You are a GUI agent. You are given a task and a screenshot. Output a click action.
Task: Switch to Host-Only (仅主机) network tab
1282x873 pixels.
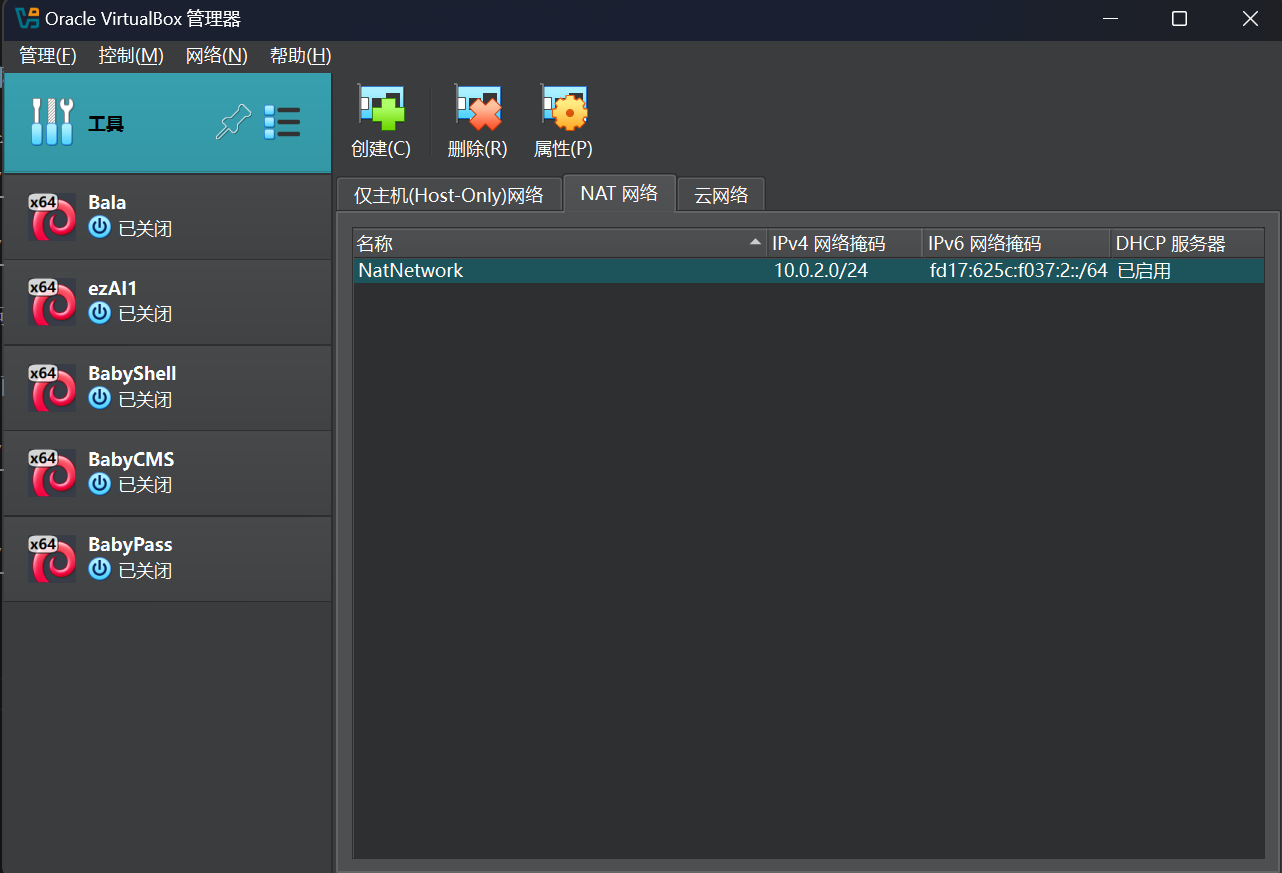pos(448,195)
